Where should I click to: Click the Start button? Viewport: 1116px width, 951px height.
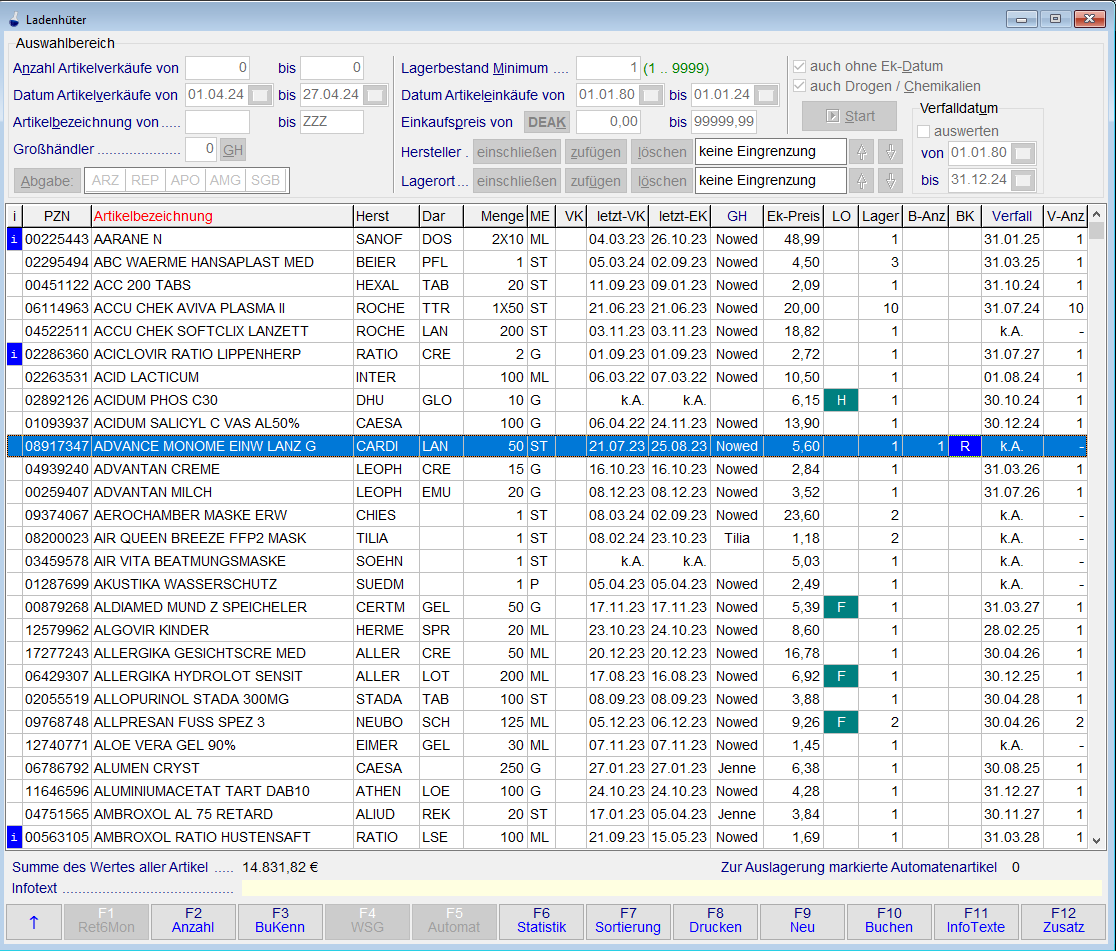[849, 116]
